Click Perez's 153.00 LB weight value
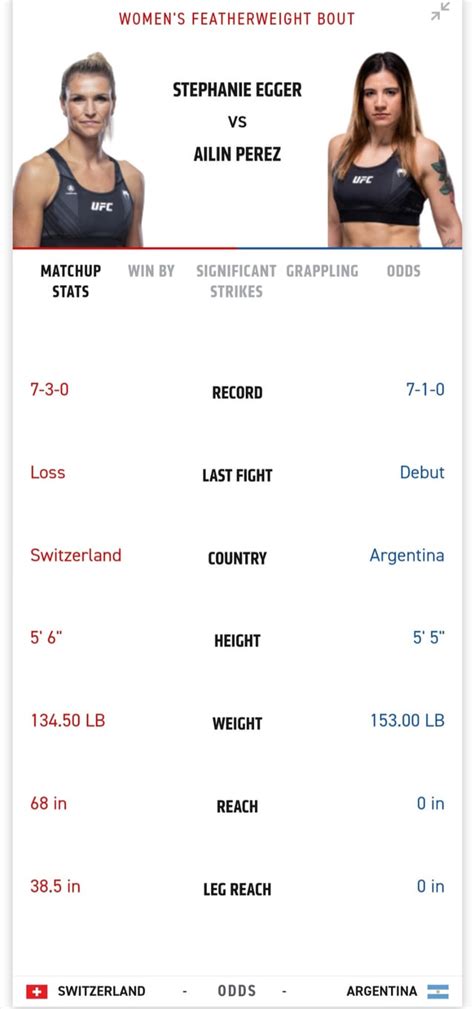This screenshot has height=1009, width=474. tap(407, 720)
